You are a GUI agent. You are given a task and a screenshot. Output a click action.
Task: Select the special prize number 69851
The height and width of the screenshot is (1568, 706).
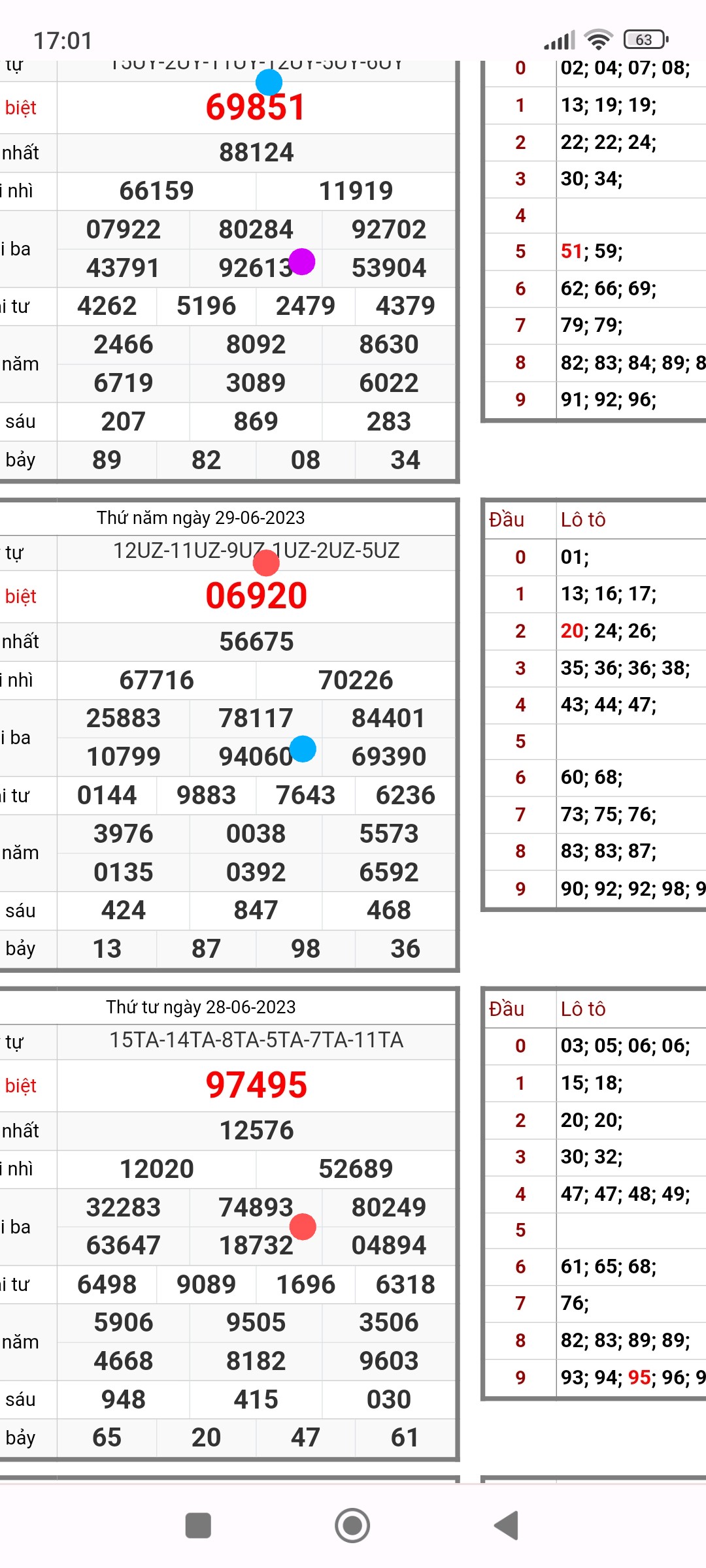[x=256, y=108]
